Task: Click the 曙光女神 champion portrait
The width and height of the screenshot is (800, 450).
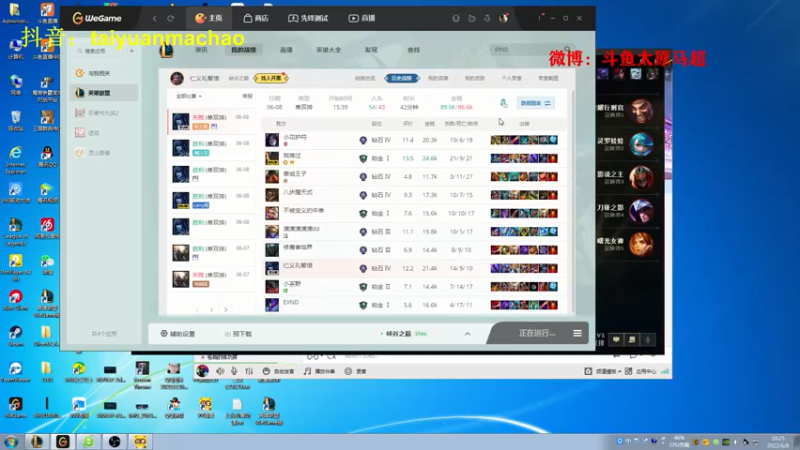Action: [641, 244]
